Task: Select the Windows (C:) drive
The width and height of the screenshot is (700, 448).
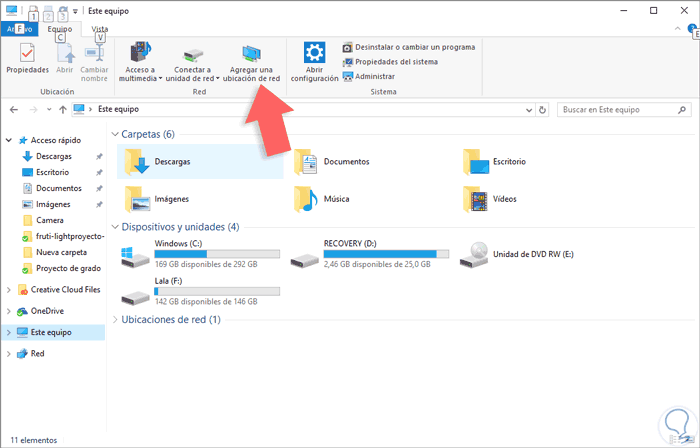Action: coord(200,254)
